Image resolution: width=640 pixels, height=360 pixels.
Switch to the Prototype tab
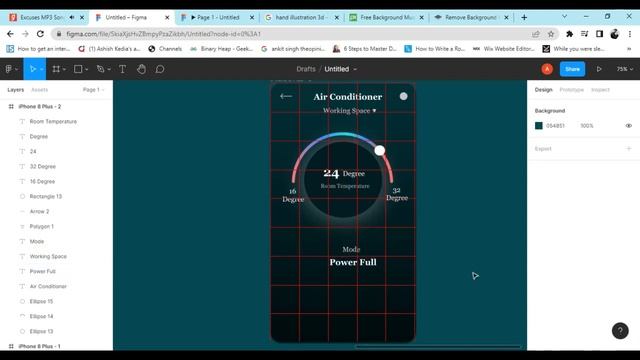[x=571, y=90]
